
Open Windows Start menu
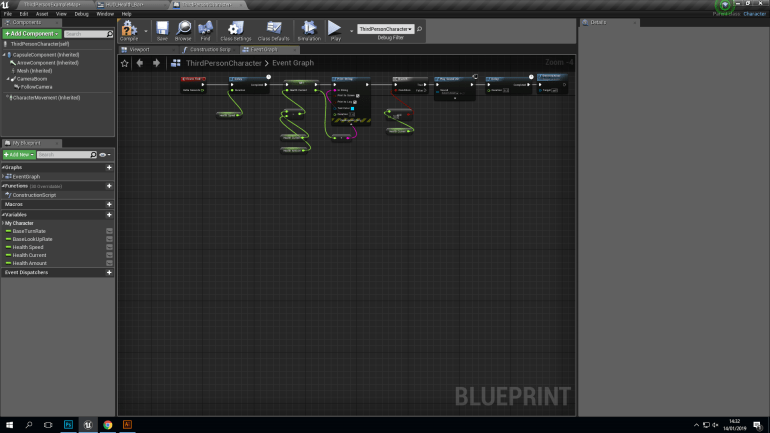tap(9, 425)
